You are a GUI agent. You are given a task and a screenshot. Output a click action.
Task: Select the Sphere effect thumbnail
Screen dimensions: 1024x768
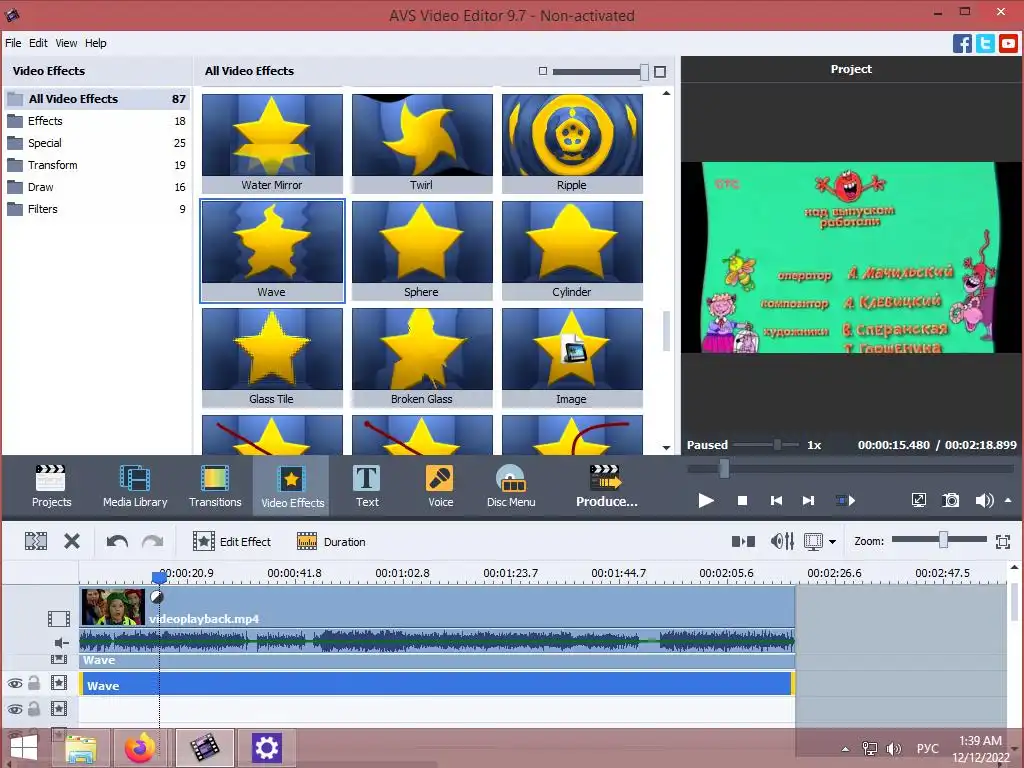(422, 250)
